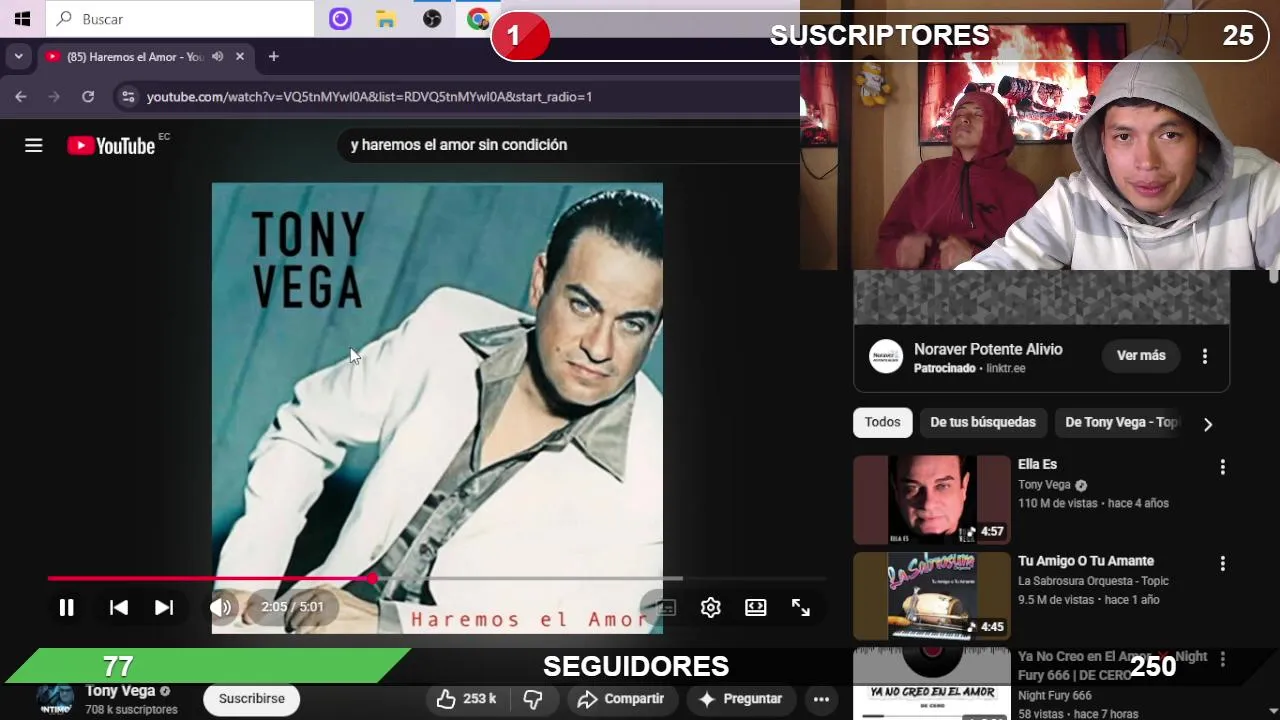The width and height of the screenshot is (1280, 720).
Task: Select De tus búsquedas chip
Action: point(983,422)
